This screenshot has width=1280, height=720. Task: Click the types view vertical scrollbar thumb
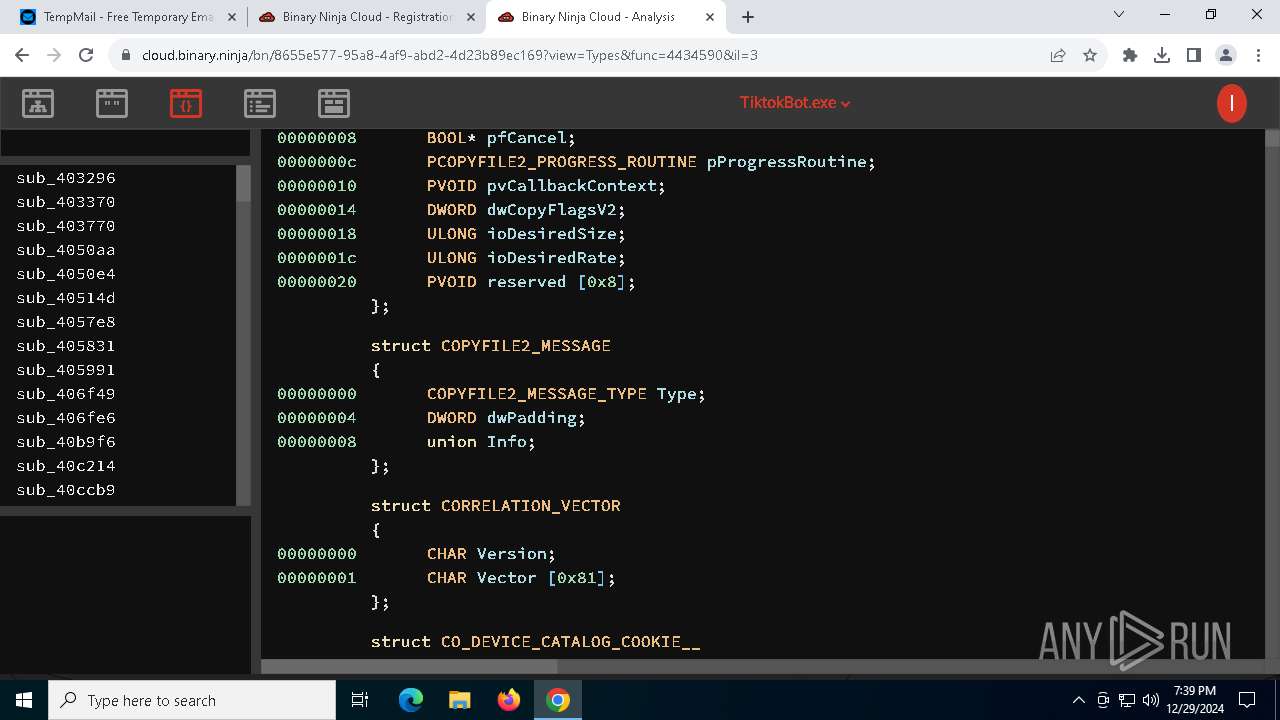pyautogui.click(x=1272, y=139)
